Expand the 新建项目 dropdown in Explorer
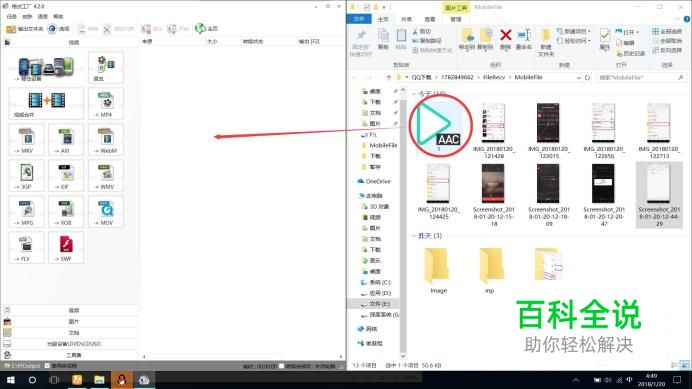This screenshot has width=692, height=389. [x=574, y=31]
